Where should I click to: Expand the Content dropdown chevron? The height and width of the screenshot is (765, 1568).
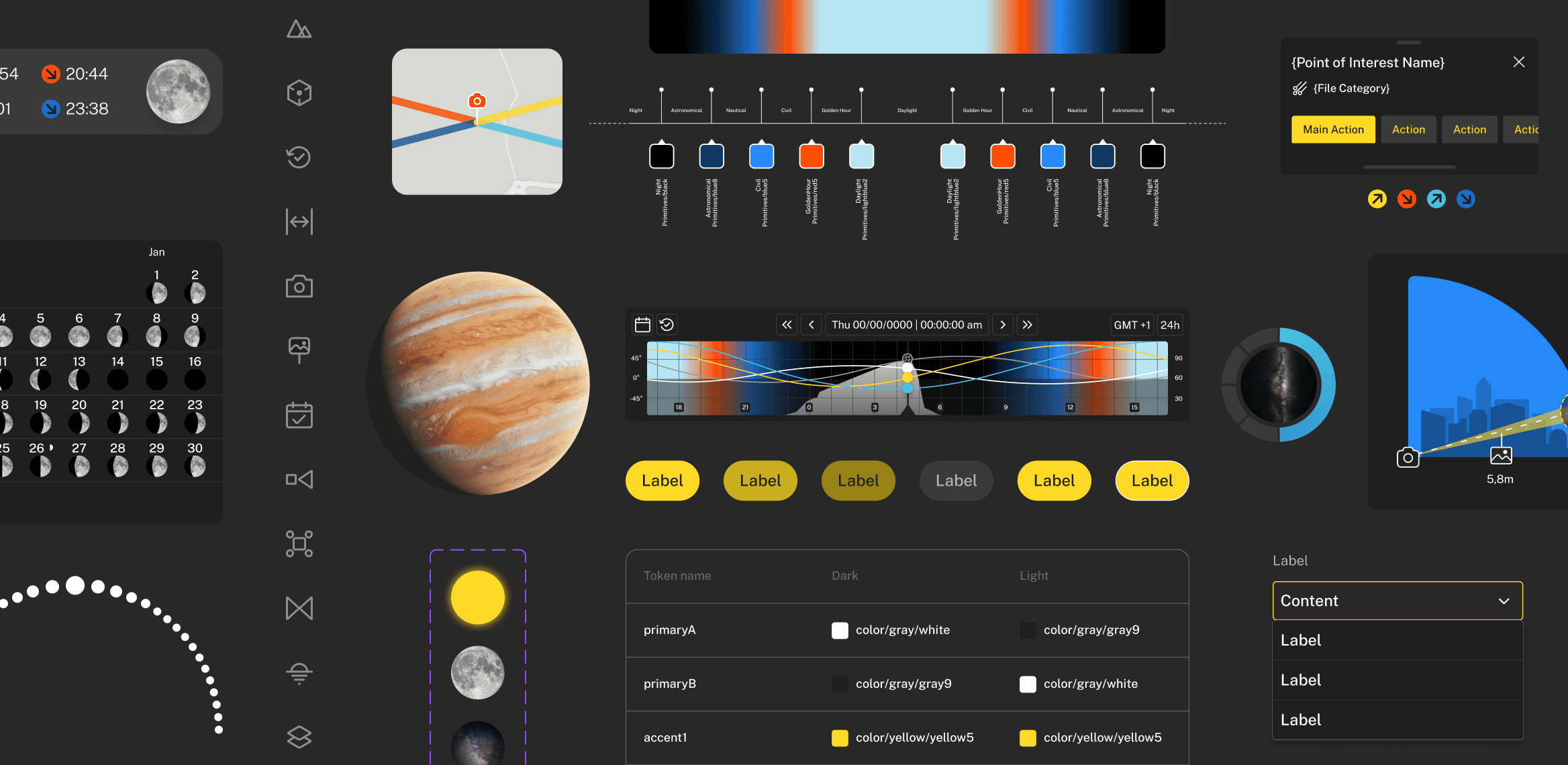1504,601
